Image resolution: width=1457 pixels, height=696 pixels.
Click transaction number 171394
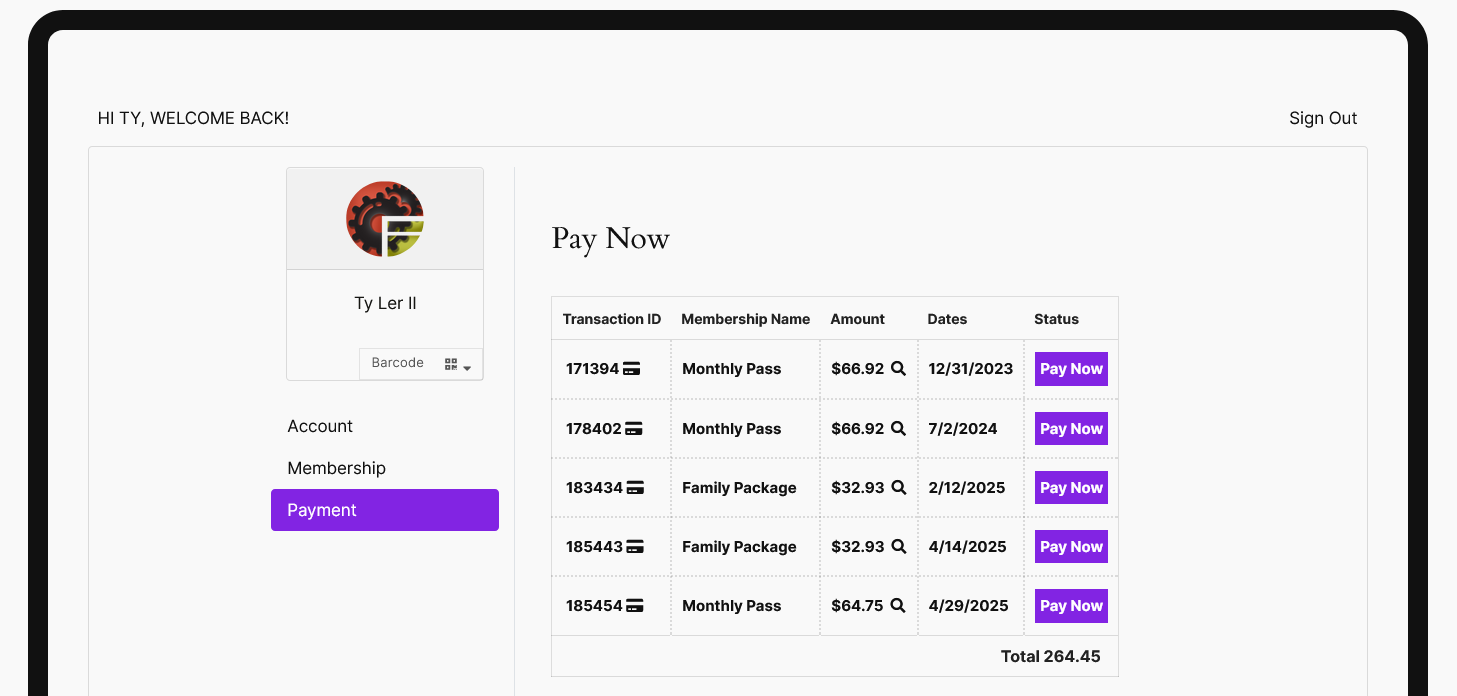593,369
